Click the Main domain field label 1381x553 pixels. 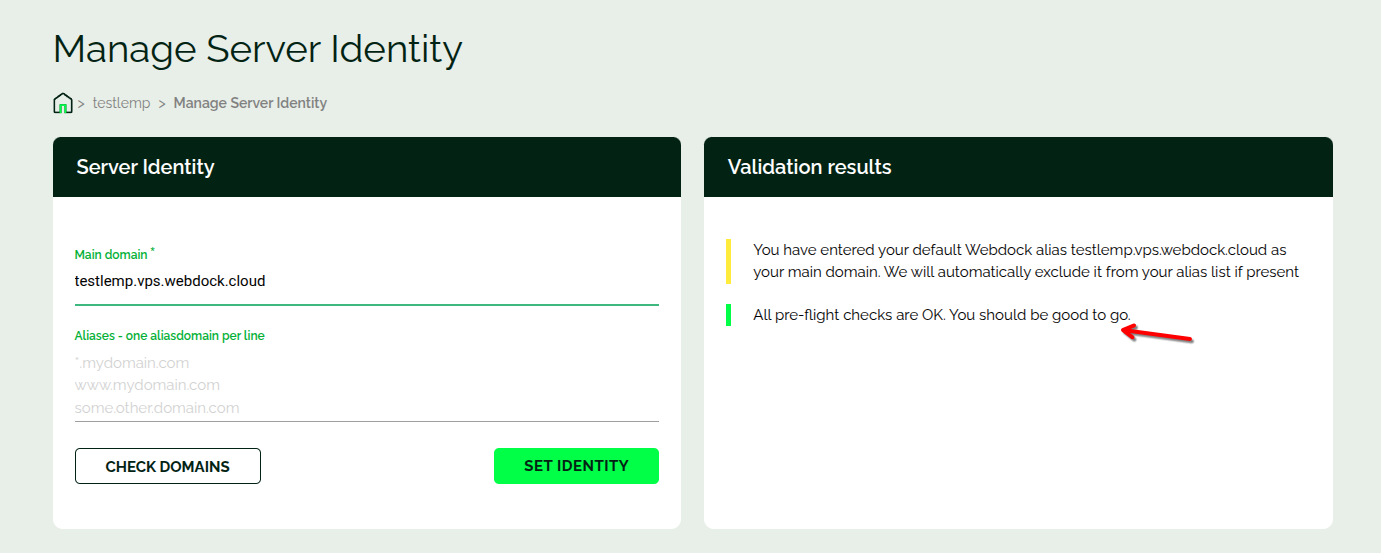tap(111, 255)
